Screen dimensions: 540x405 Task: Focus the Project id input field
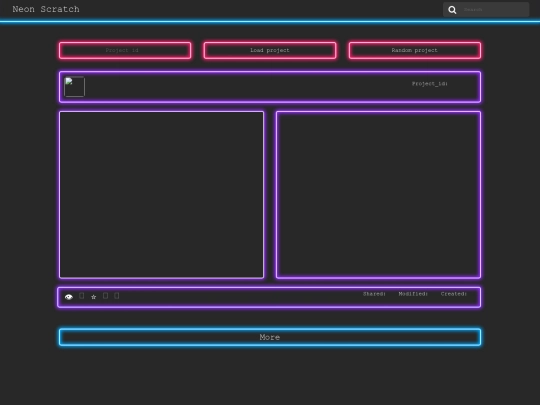point(125,50)
